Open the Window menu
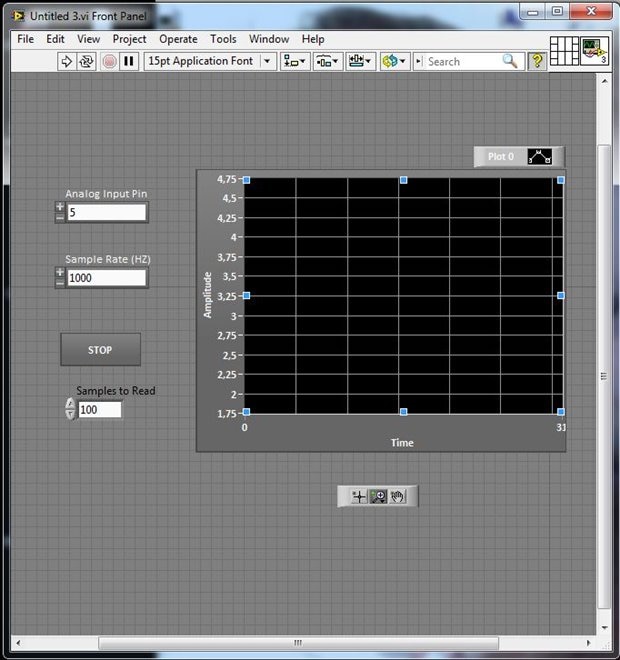Viewport: 620px width, 660px height. point(269,39)
